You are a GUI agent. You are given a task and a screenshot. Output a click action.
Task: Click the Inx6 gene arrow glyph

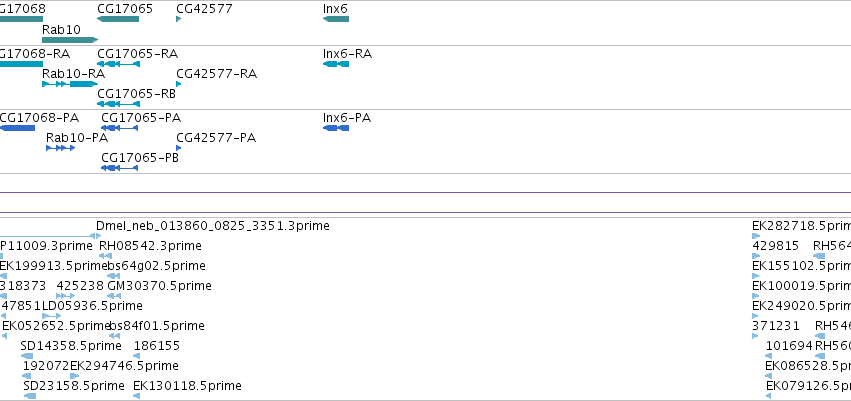click(336, 19)
